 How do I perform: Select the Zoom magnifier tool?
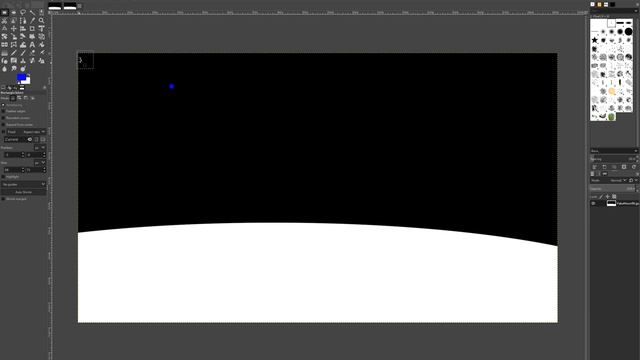pos(41,20)
